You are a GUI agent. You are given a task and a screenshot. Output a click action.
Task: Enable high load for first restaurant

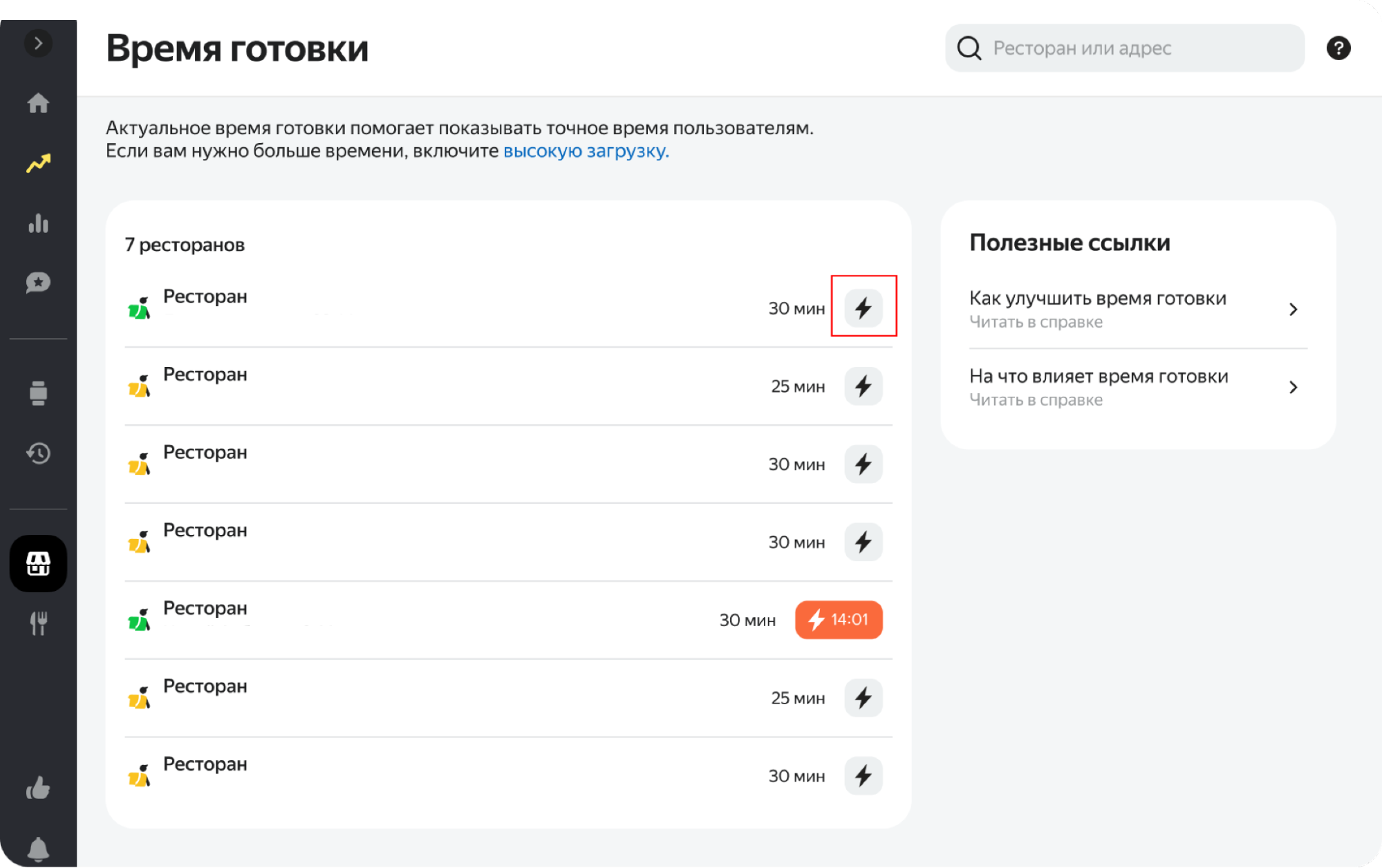(x=863, y=308)
